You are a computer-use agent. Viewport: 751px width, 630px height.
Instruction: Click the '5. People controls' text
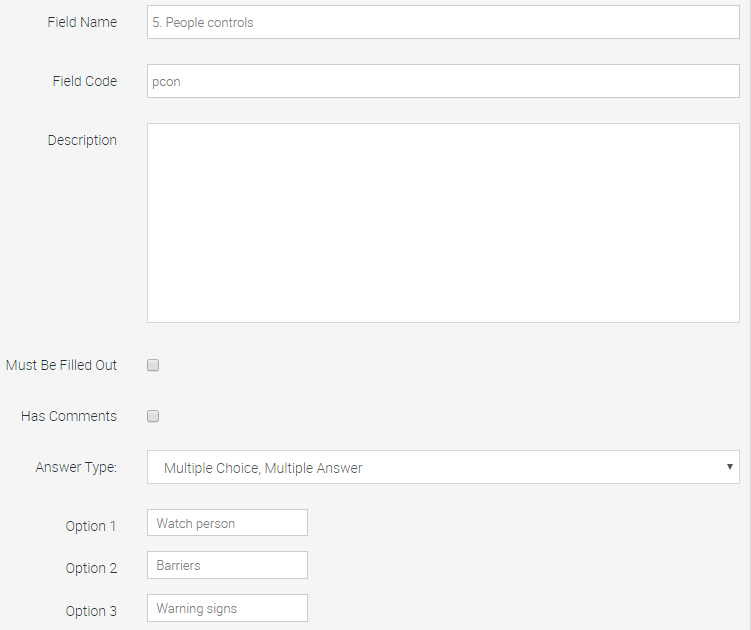pos(210,22)
